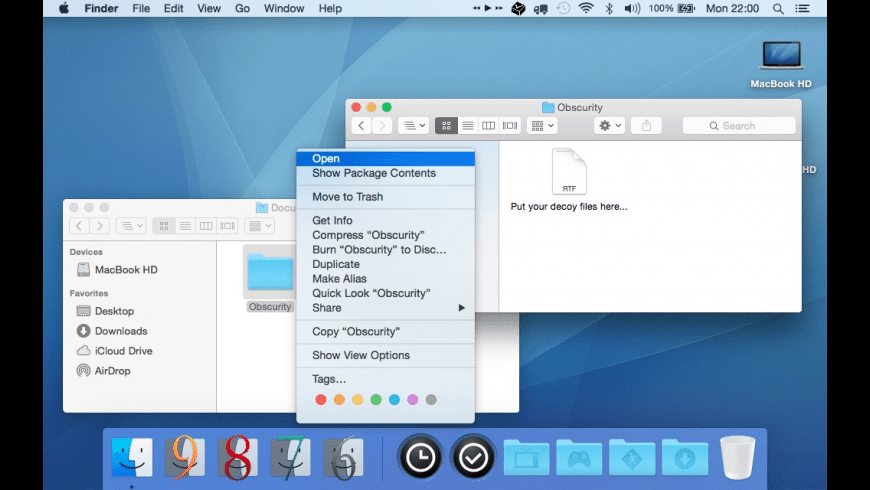Viewport: 870px width, 490px height.
Task: Switch Obscurity window to column view
Action: tap(488, 126)
